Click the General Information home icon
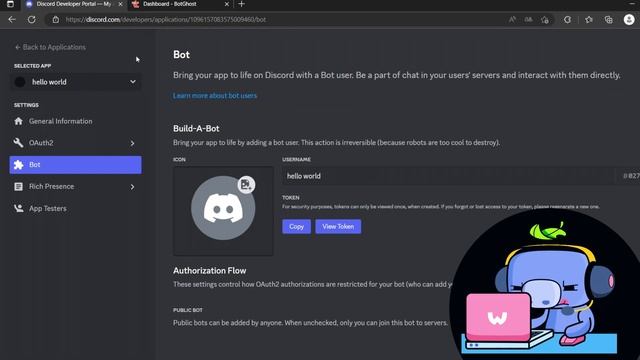The image size is (640, 360). [18, 121]
